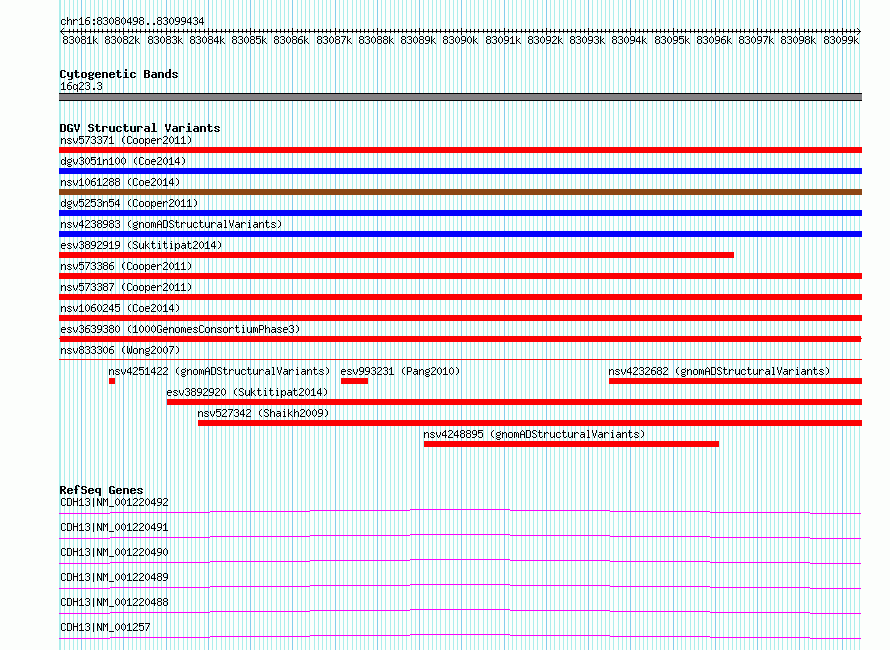The width and height of the screenshot is (890, 650).
Task: Click the 83099k ruler tick label
Action: pyautogui.click(x=841, y=40)
